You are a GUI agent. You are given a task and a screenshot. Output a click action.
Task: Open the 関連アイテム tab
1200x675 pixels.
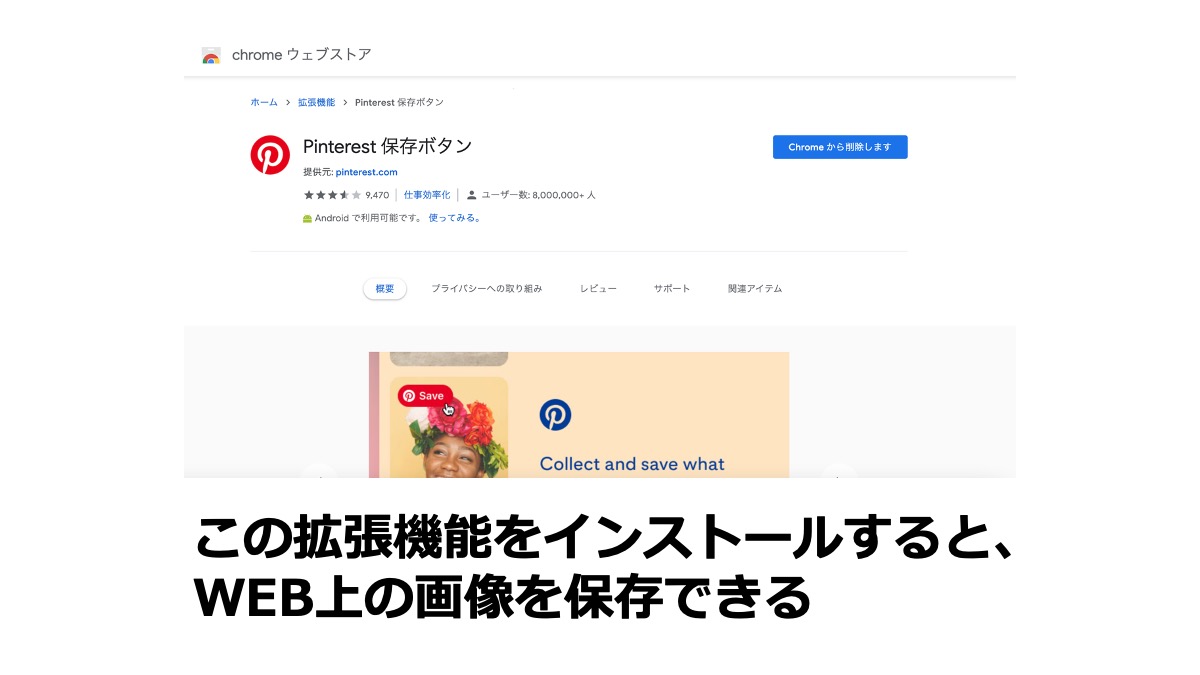coord(755,288)
